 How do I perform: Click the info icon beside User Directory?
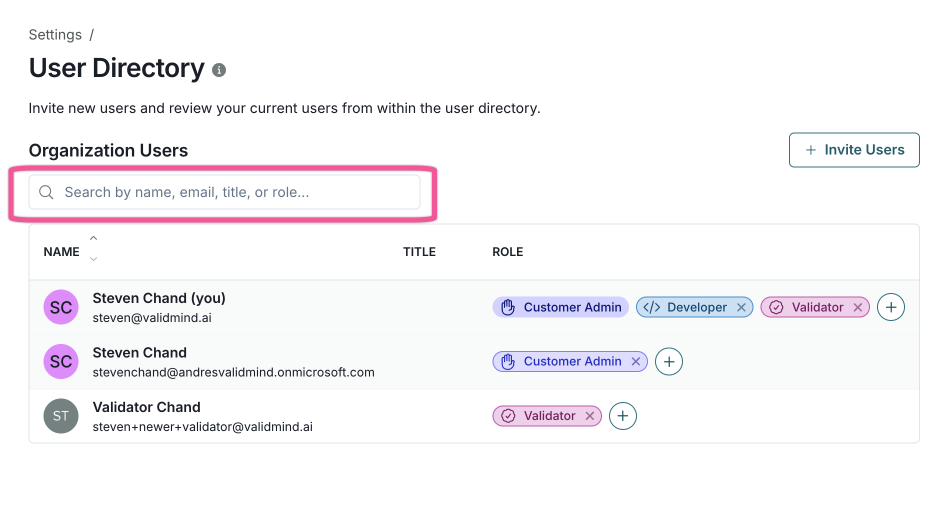[x=219, y=70]
